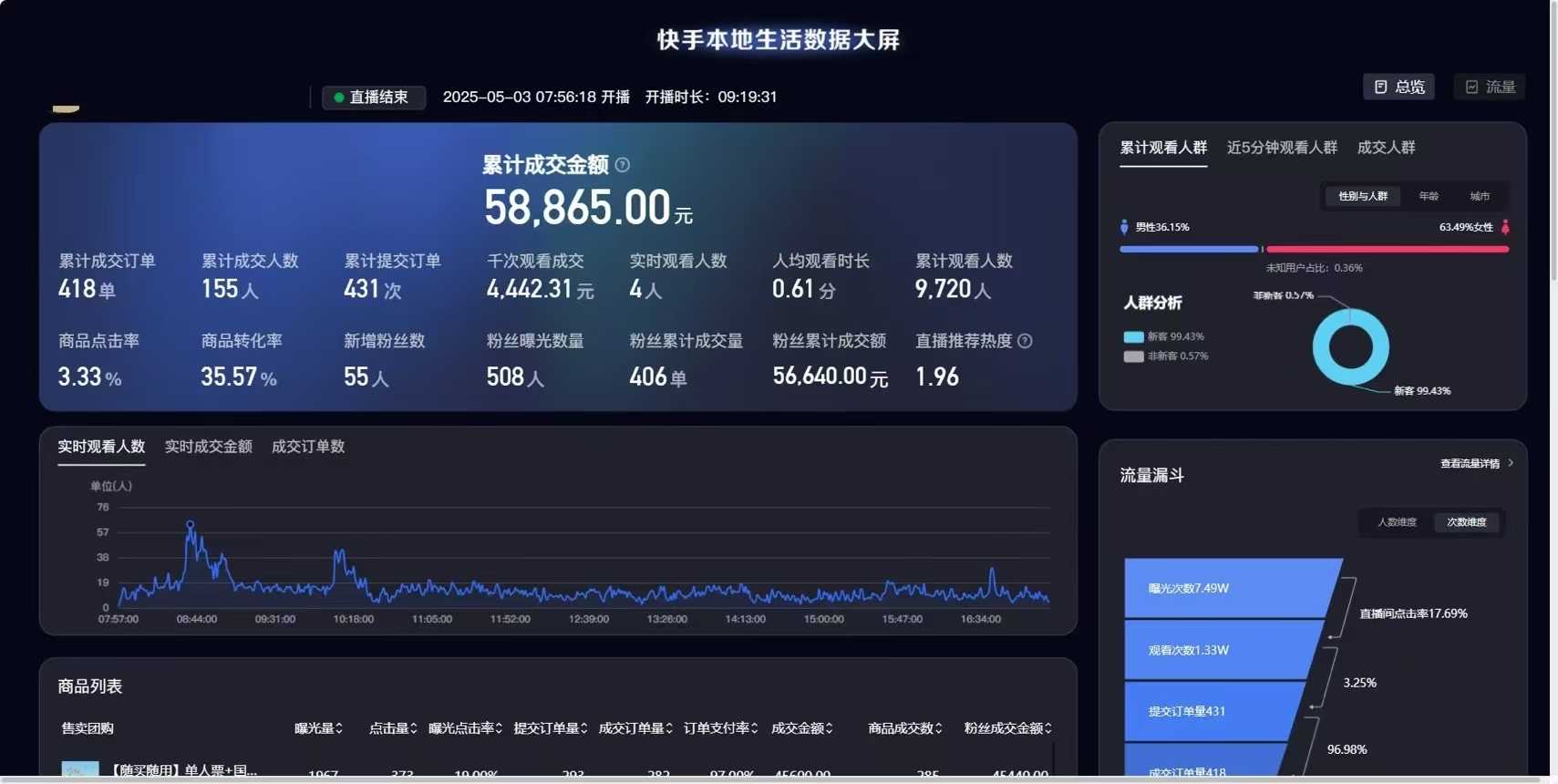
Task: Click the peak marker on the viewer chart
Action: pos(190,524)
